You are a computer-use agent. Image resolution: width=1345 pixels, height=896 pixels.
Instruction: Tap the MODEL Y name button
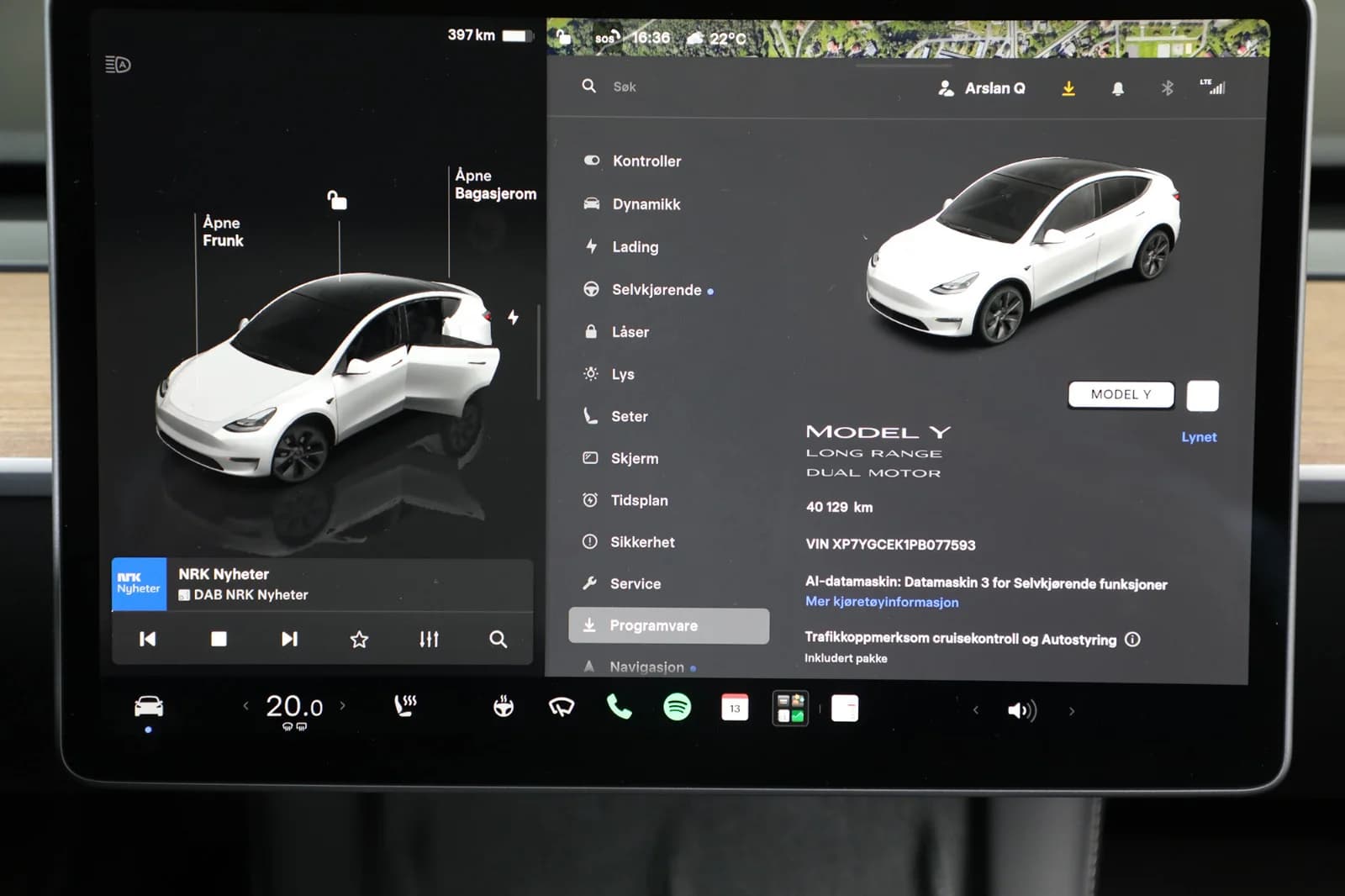(x=1121, y=394)
